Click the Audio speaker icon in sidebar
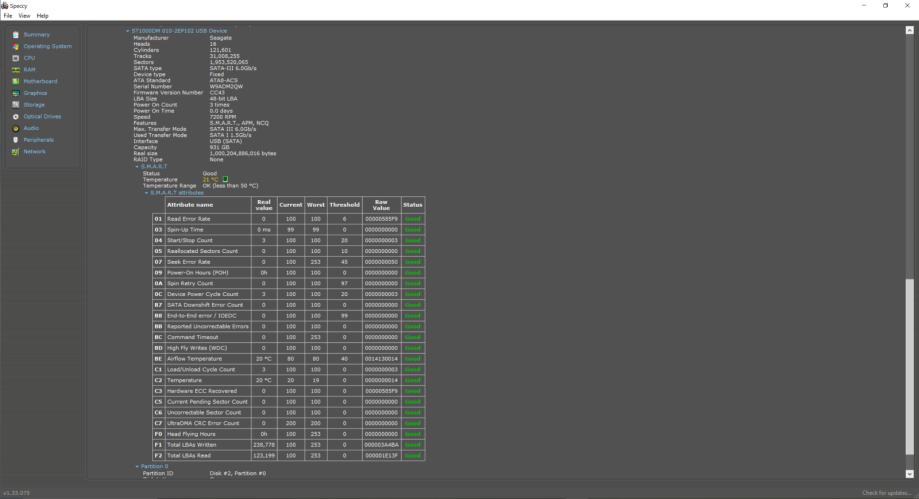The height and width of the screenshot is (499, 919). (x=16, y=128)
